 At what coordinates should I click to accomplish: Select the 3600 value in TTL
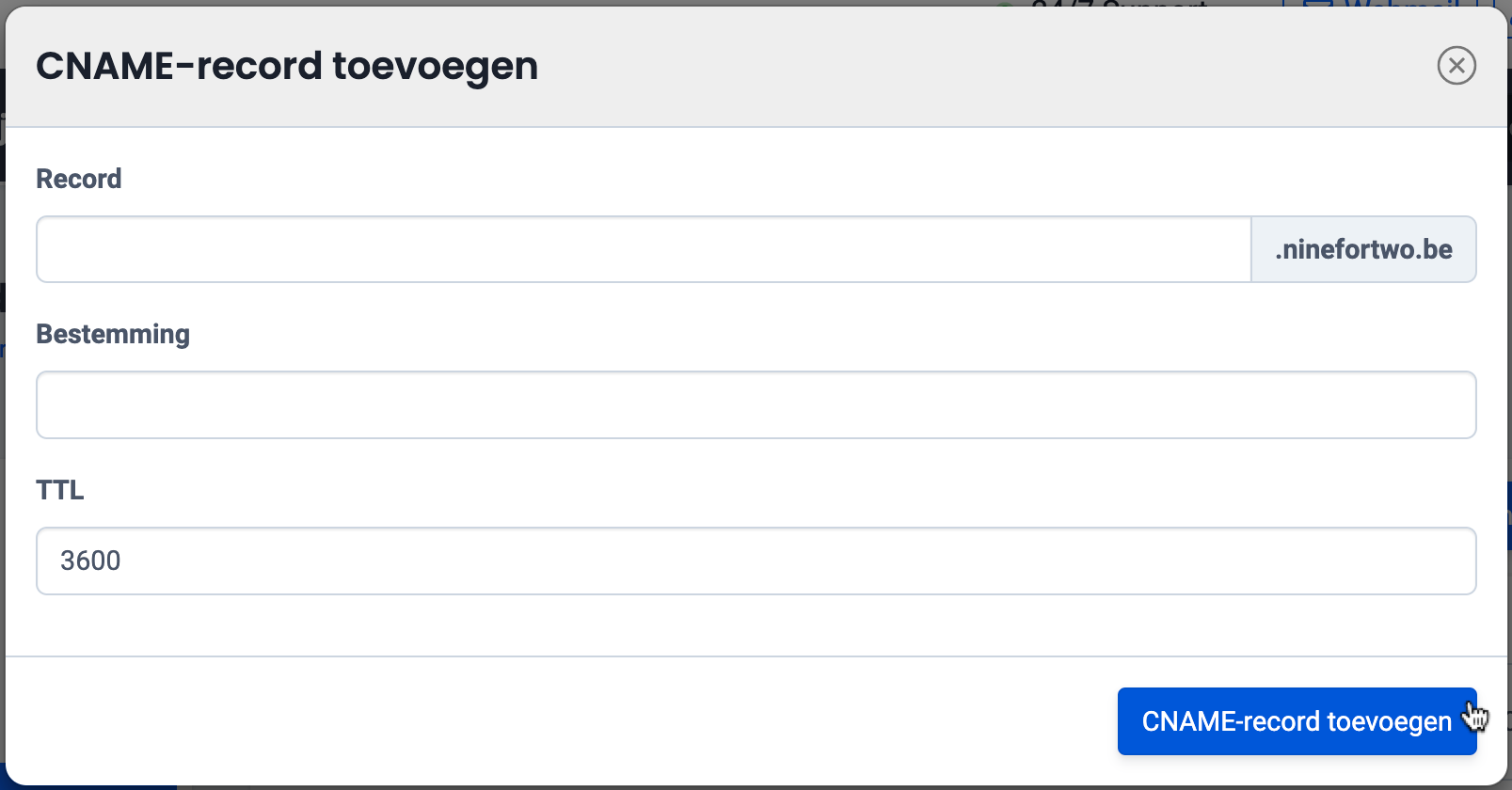(x=90, y=561)
